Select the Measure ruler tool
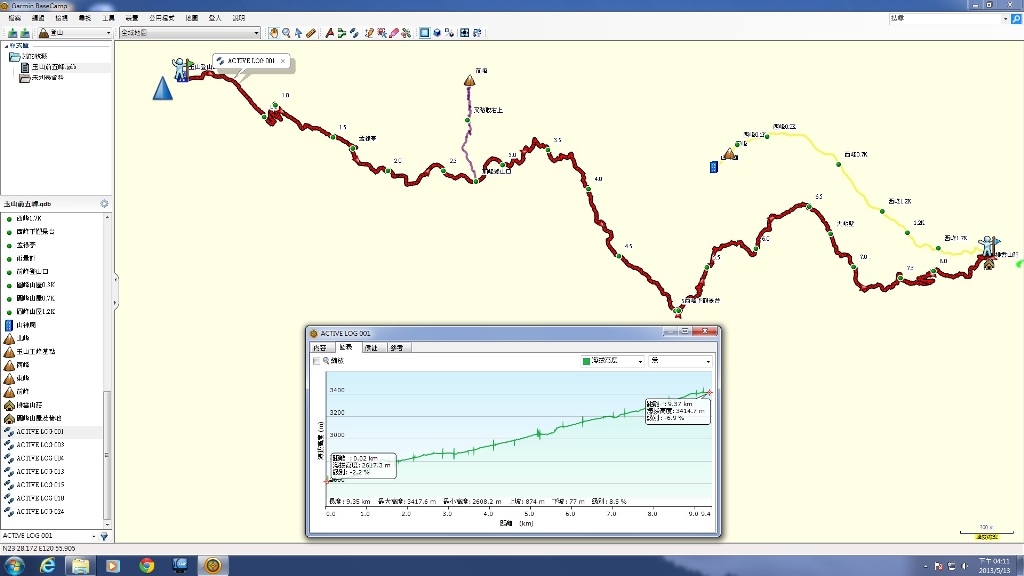Screen dimensions: 1024x576 (311, 33)
